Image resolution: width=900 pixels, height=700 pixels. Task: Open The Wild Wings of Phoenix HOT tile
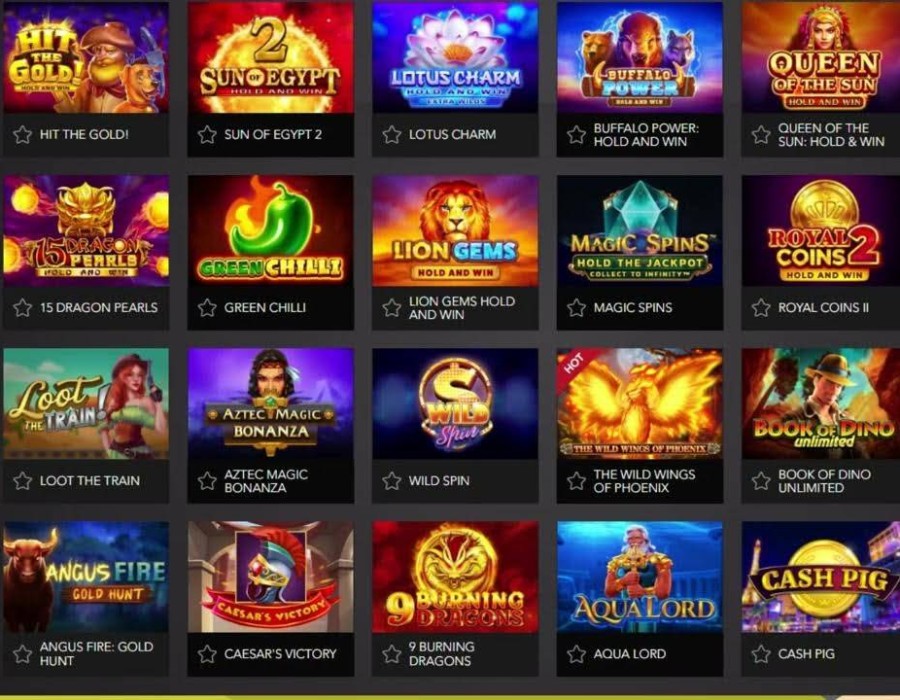coord(640,404)
